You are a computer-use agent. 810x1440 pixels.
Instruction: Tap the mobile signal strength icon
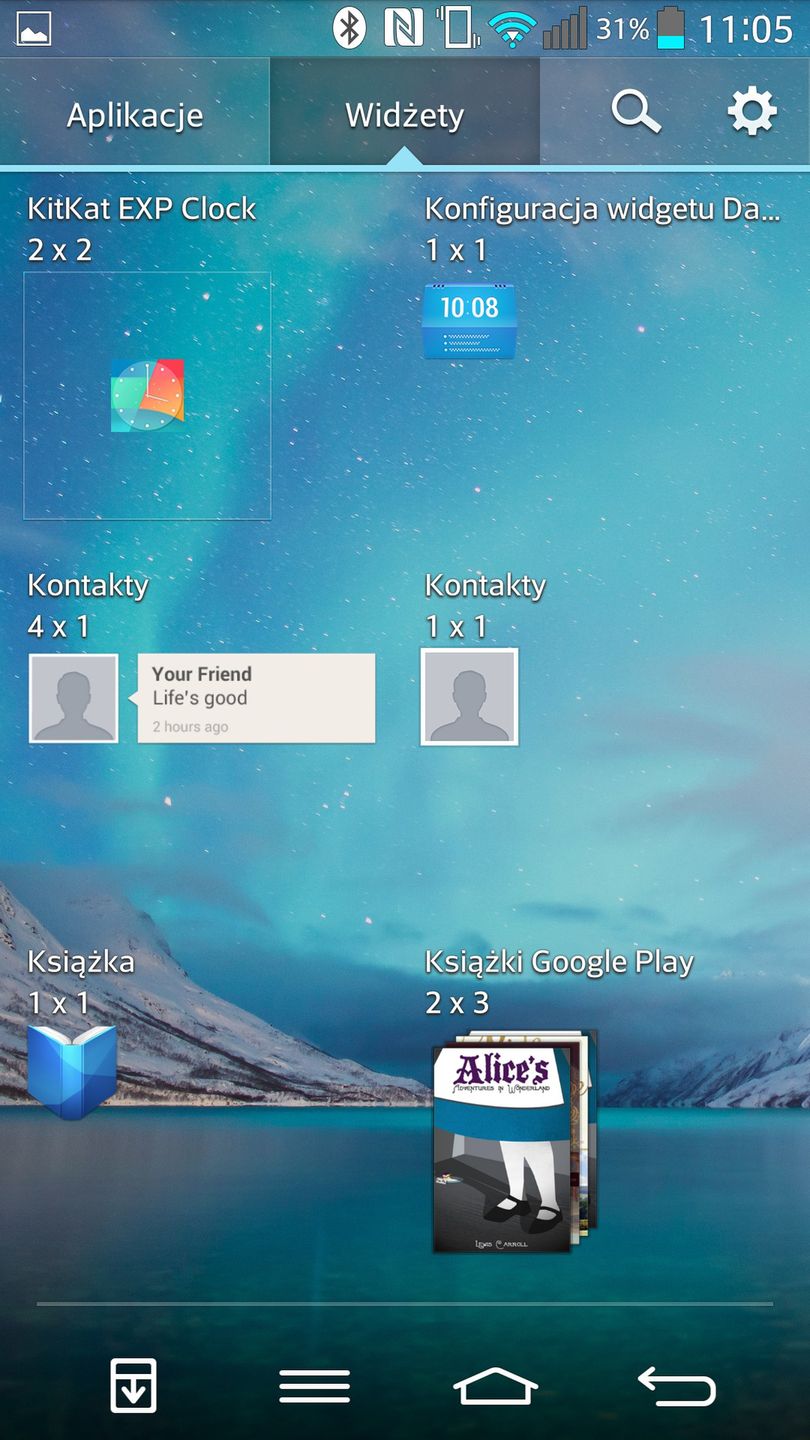(565, 29)
